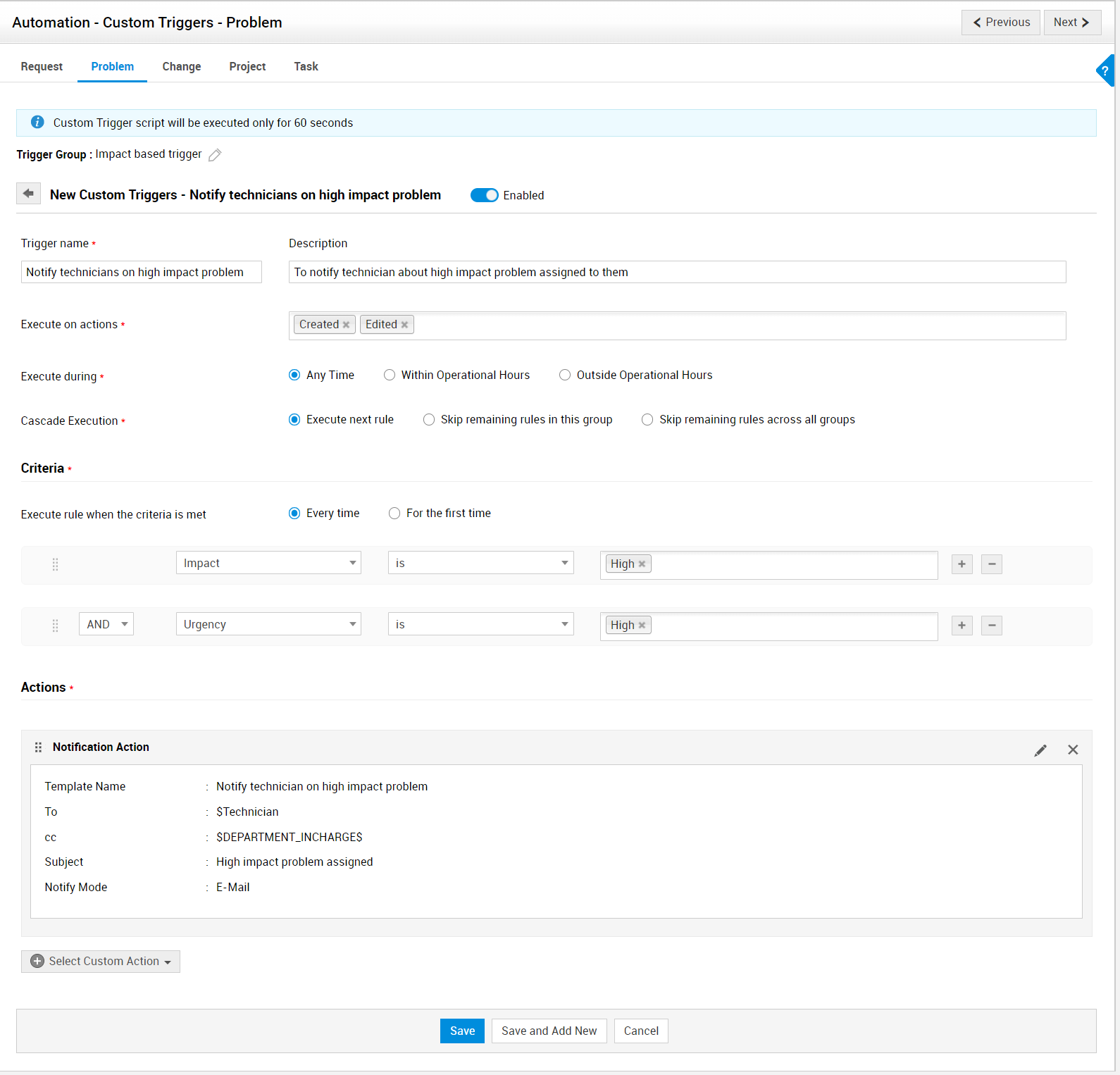Click the 'Impact based trigger' group name
Screen dimensions: 1120x1075
[149, 154]
